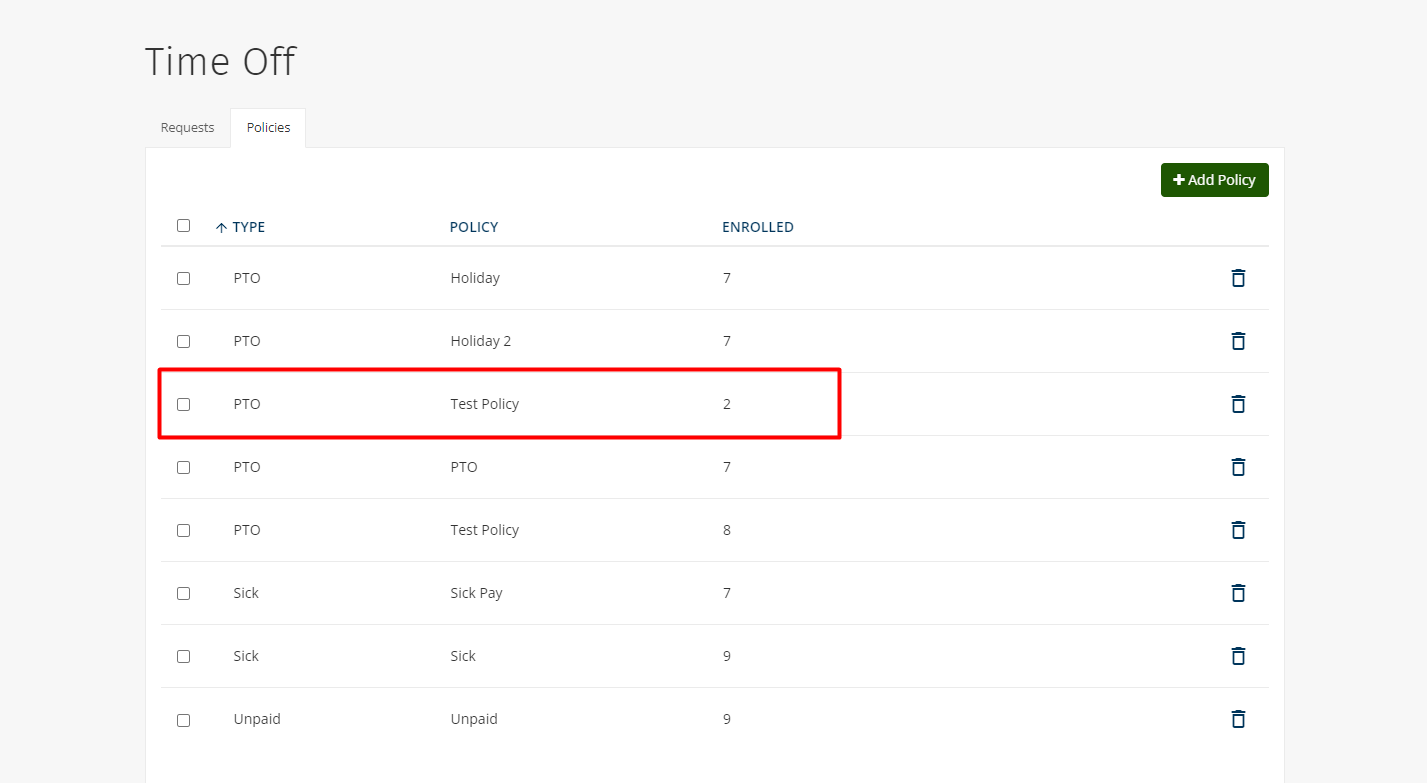
Task: Check the box for the Sick policy with 9 enrolled
Action: [183, 657]
